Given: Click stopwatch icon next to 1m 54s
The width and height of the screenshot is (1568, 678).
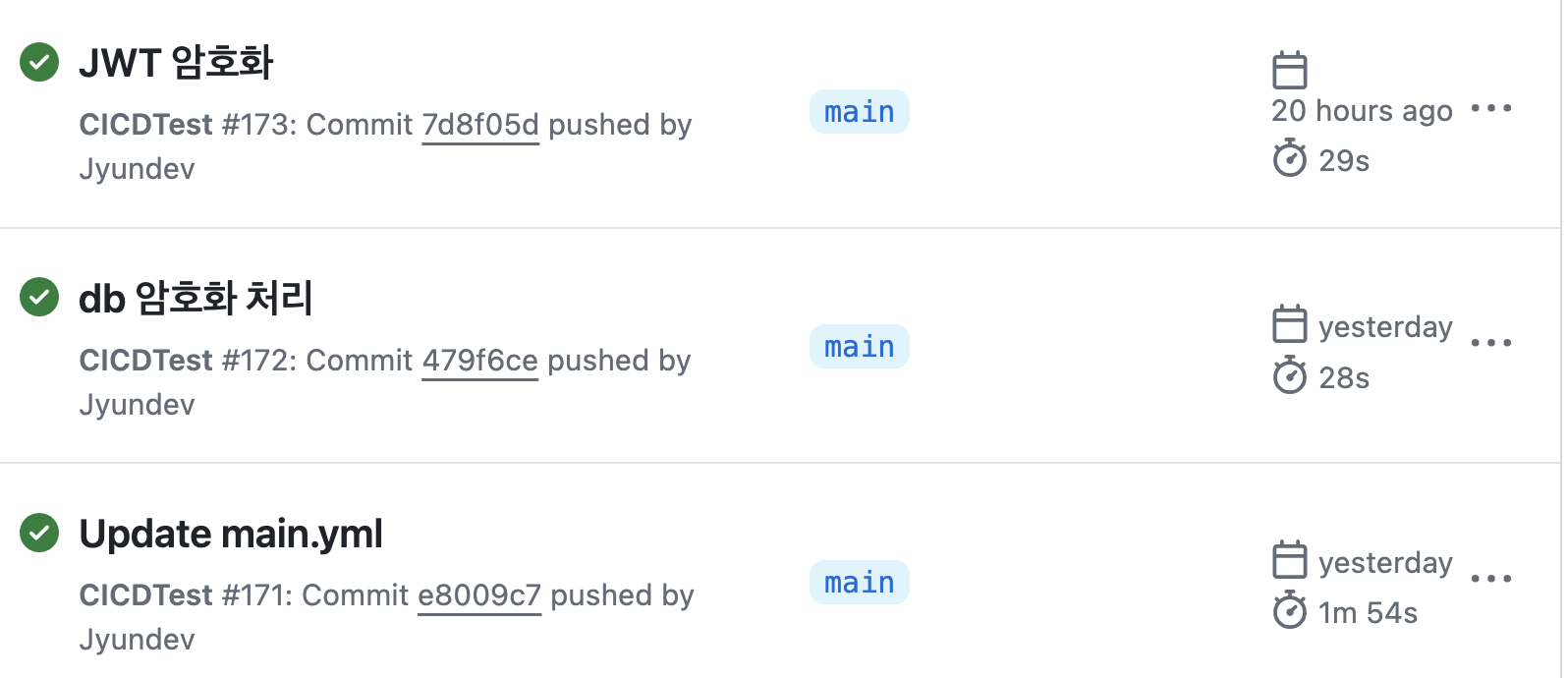Looking at the screenshot, I should [x=1289, y=611].
